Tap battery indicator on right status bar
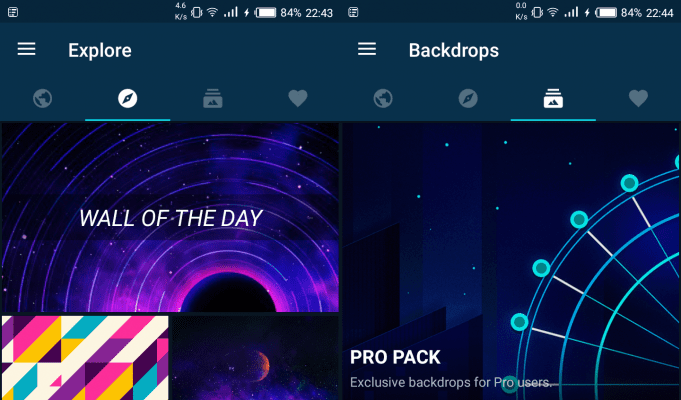 tap(606, 13)
